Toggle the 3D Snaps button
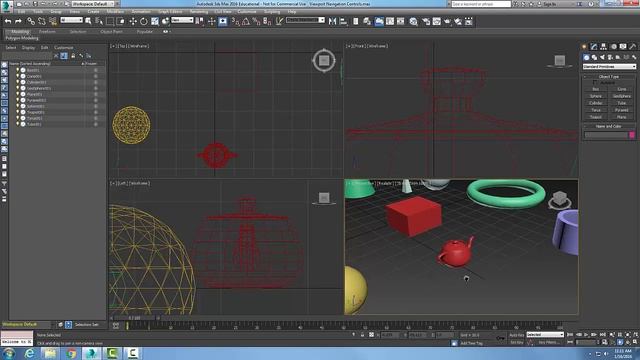This screenshot has height=360, width=640. [236, 21]
